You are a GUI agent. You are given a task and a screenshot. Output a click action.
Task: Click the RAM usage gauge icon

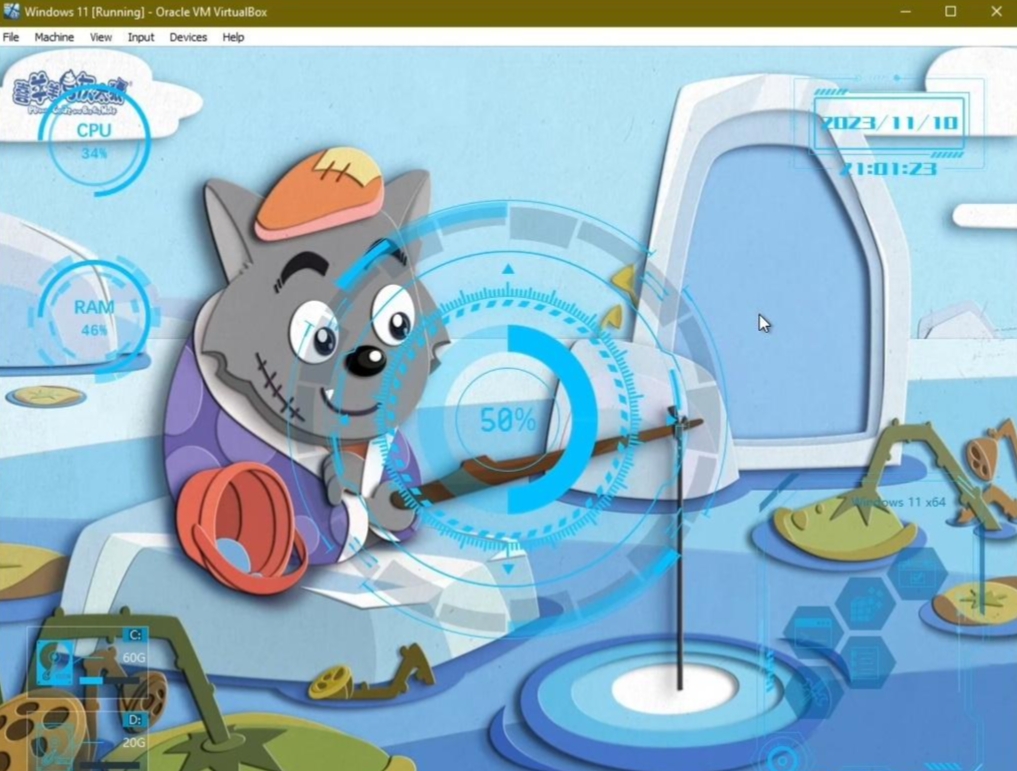point(92,317)
